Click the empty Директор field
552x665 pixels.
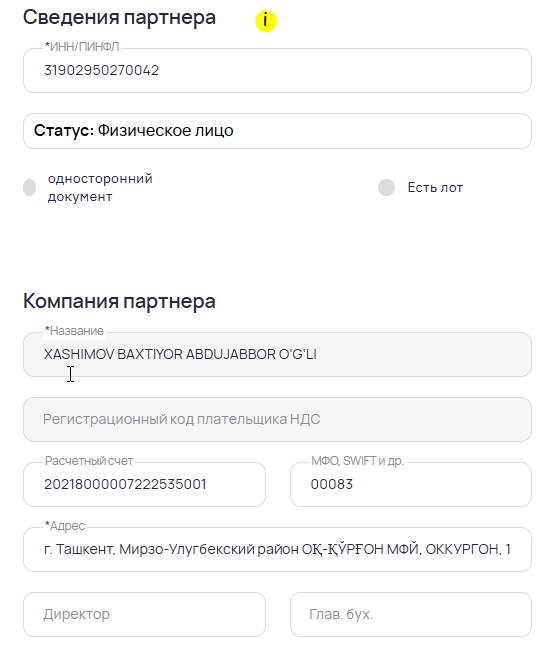145,614
